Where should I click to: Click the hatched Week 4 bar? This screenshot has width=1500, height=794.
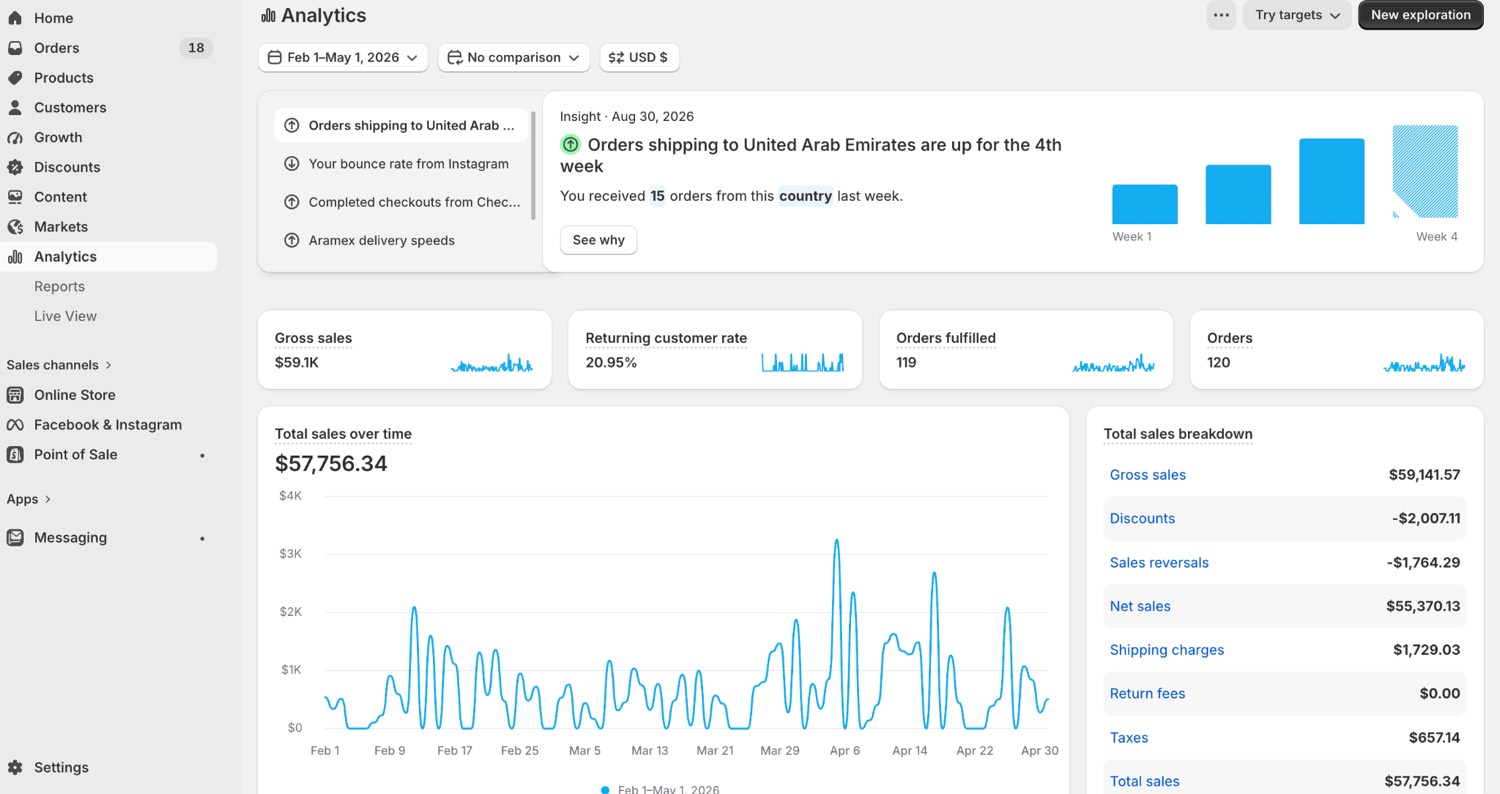(1425, 172)
